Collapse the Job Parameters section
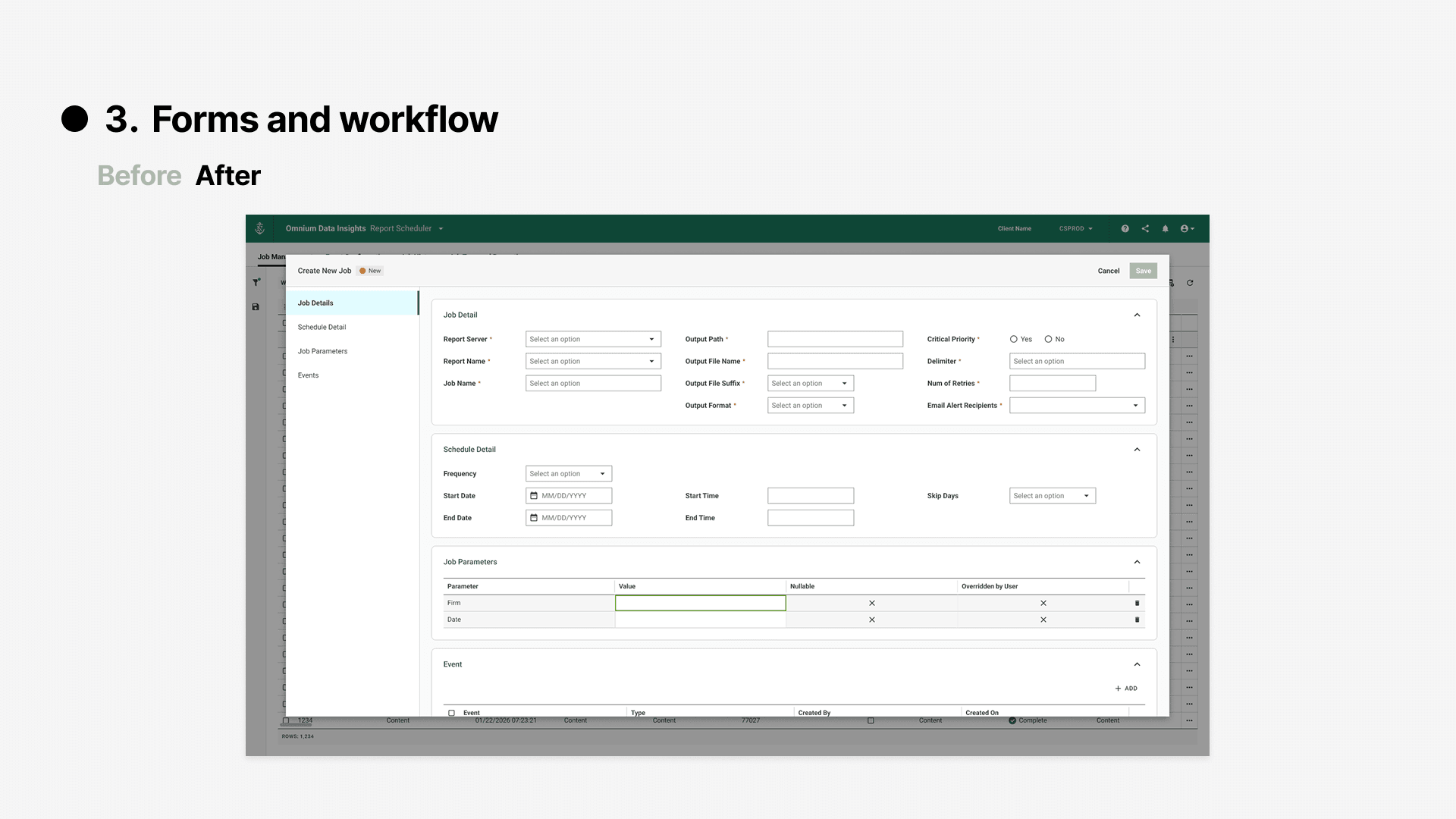This screenshot has height=819, width=1456. click(1137, 562)
